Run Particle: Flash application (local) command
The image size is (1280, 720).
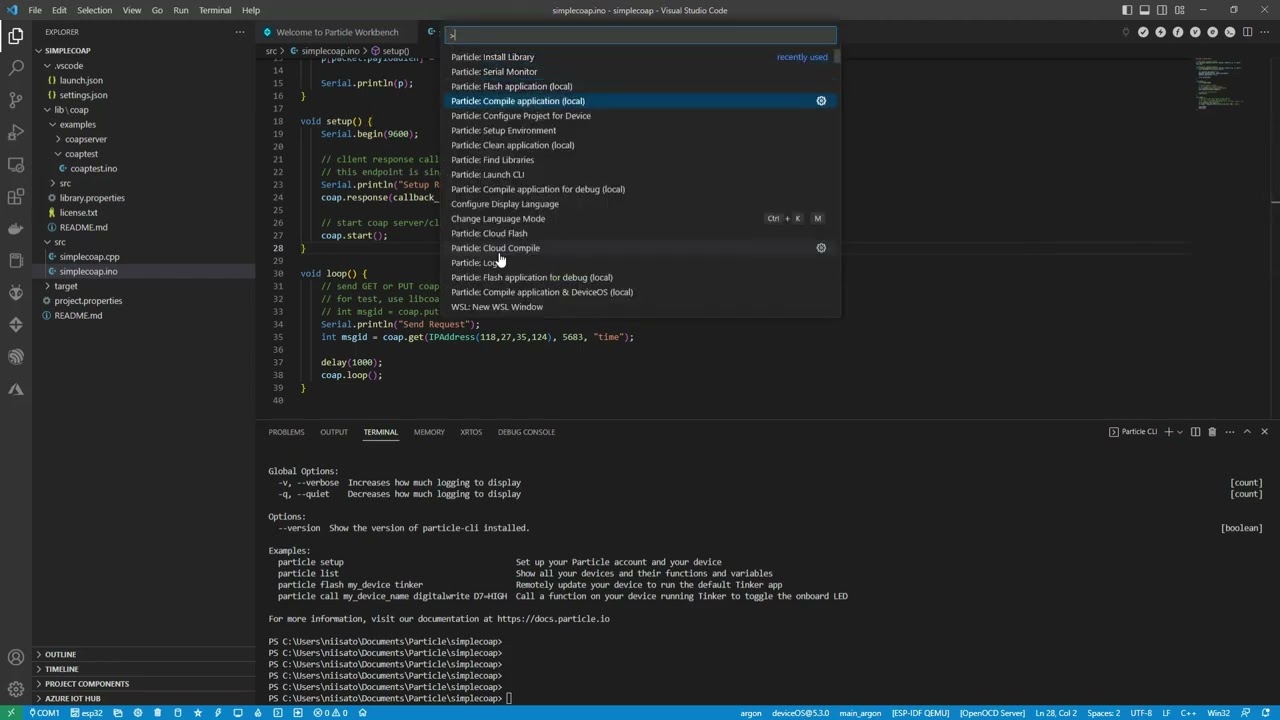point(640,86)
